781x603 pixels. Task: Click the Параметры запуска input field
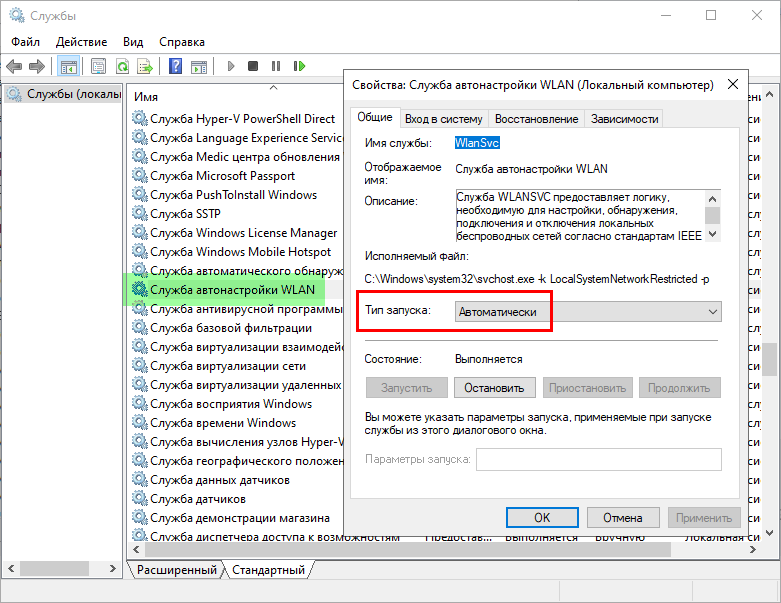599,459
